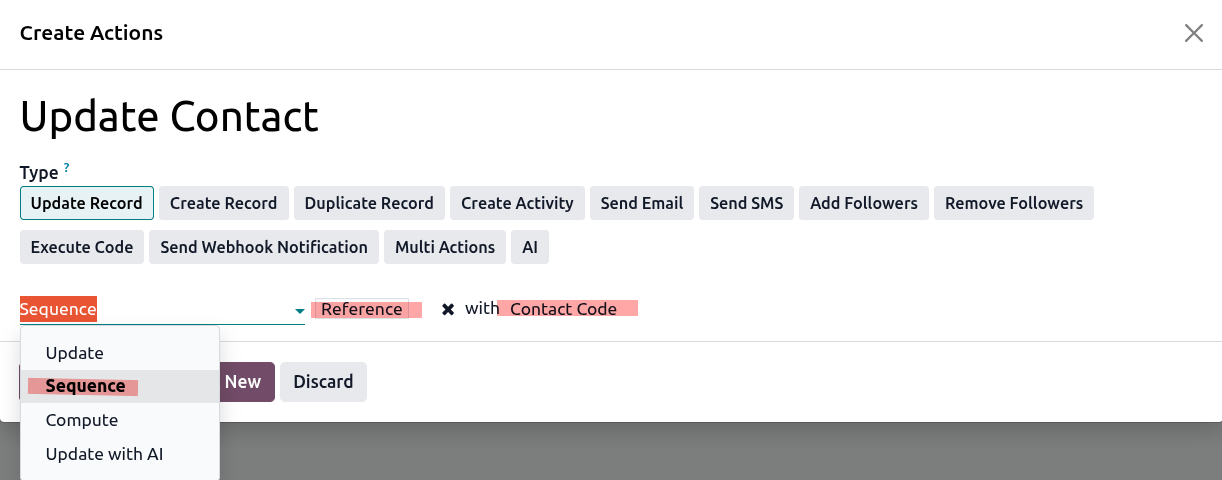
Task: Close the Create Actions dialog
Action: [x=1193, y=33]
